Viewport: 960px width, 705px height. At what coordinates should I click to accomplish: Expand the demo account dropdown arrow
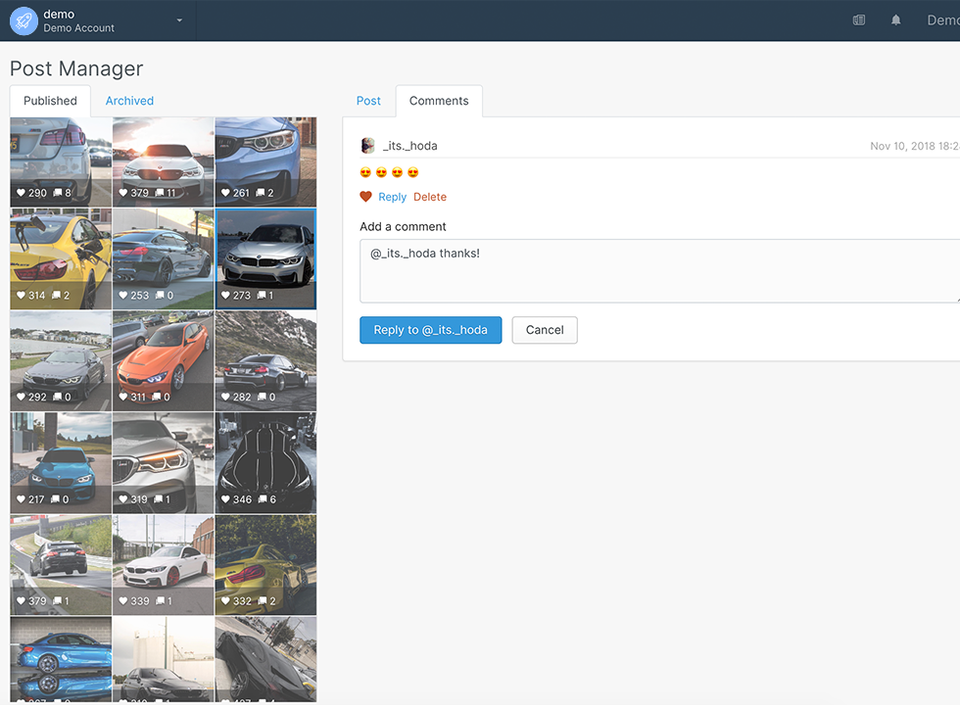pos(179,21)
